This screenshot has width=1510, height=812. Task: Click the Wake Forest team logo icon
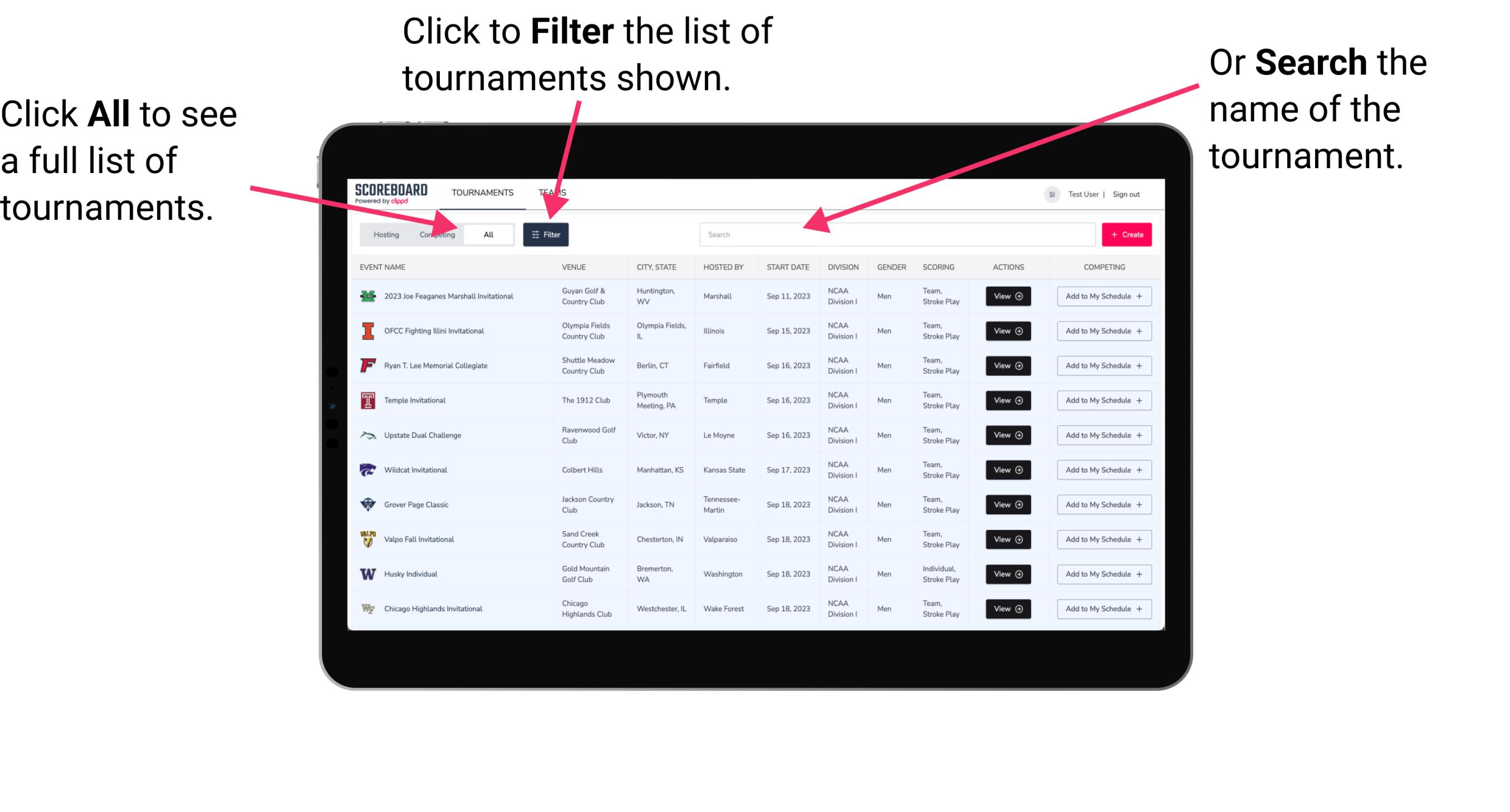point(369,608)
